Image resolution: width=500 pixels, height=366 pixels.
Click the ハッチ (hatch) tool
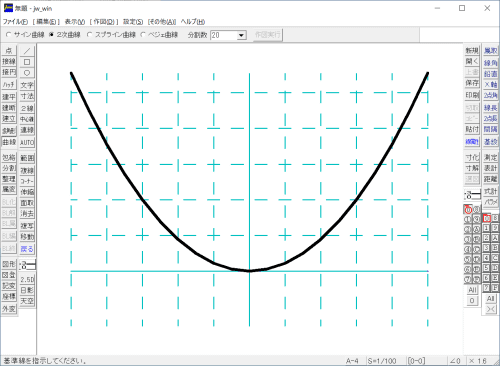[9, 85]
